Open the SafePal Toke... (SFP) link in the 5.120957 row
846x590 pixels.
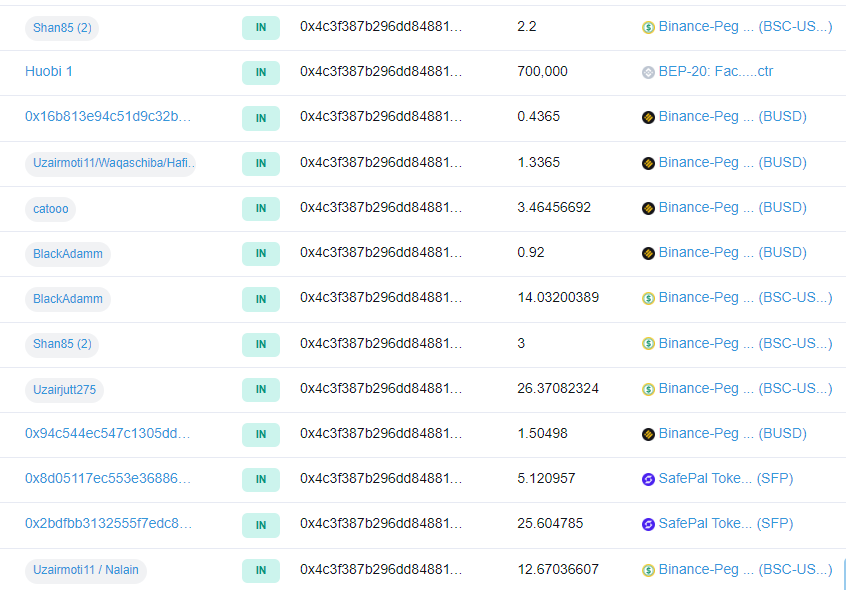click(726, 478)
